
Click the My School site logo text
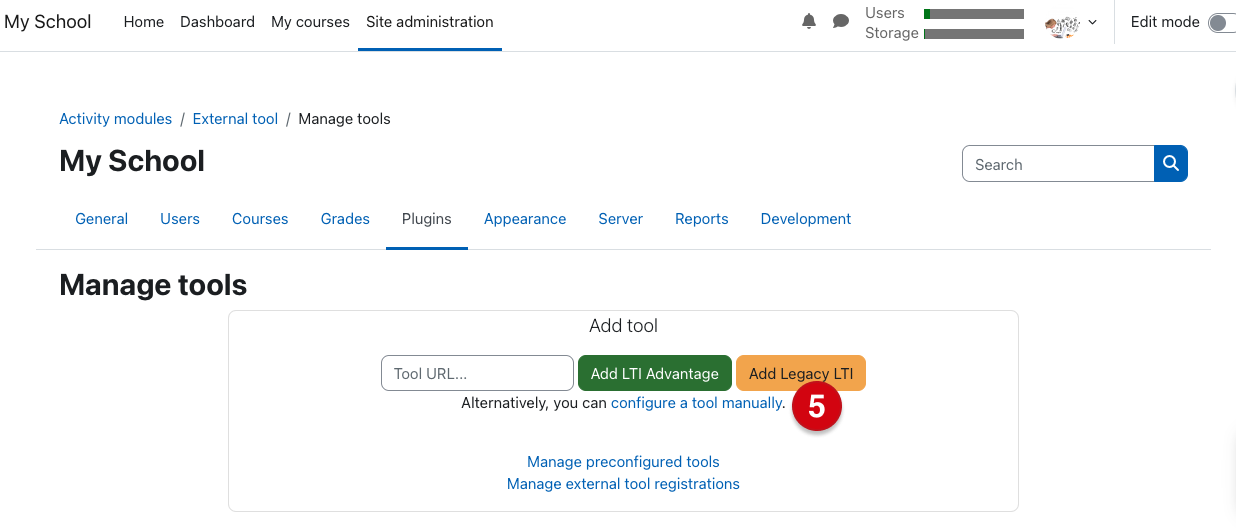point(48,21)
